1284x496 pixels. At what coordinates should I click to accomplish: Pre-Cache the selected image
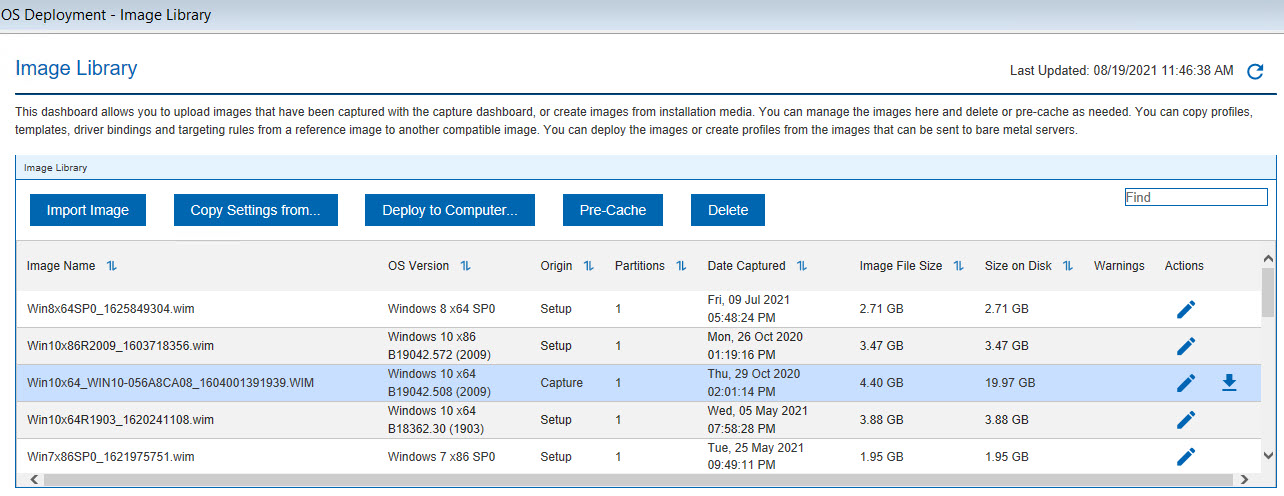[x=613, y=210]
